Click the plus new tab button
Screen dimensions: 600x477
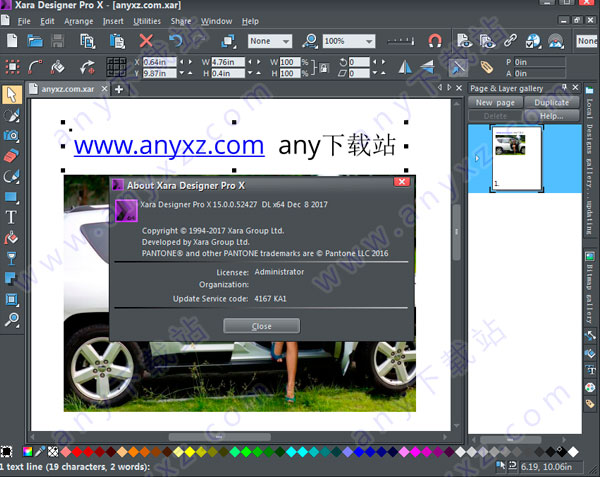tap(119, 89)
